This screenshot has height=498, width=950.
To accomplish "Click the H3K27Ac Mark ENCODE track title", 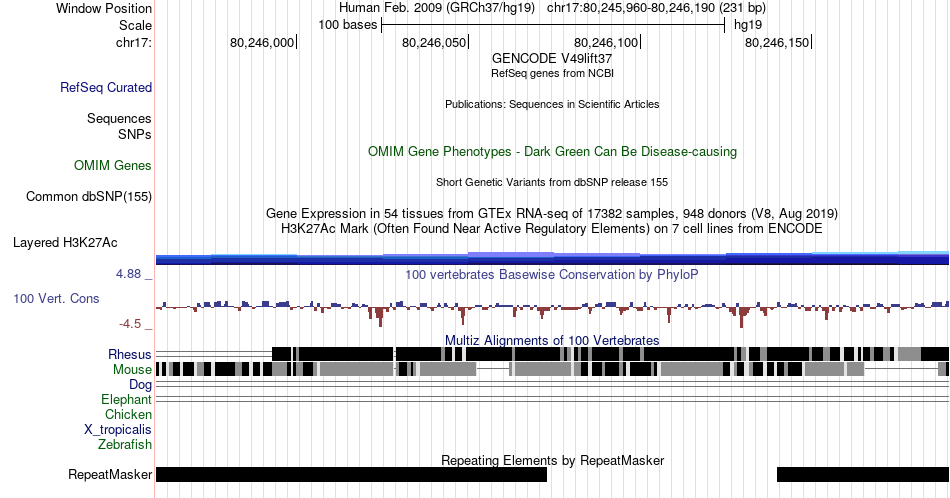I will [x=552, y=228].
